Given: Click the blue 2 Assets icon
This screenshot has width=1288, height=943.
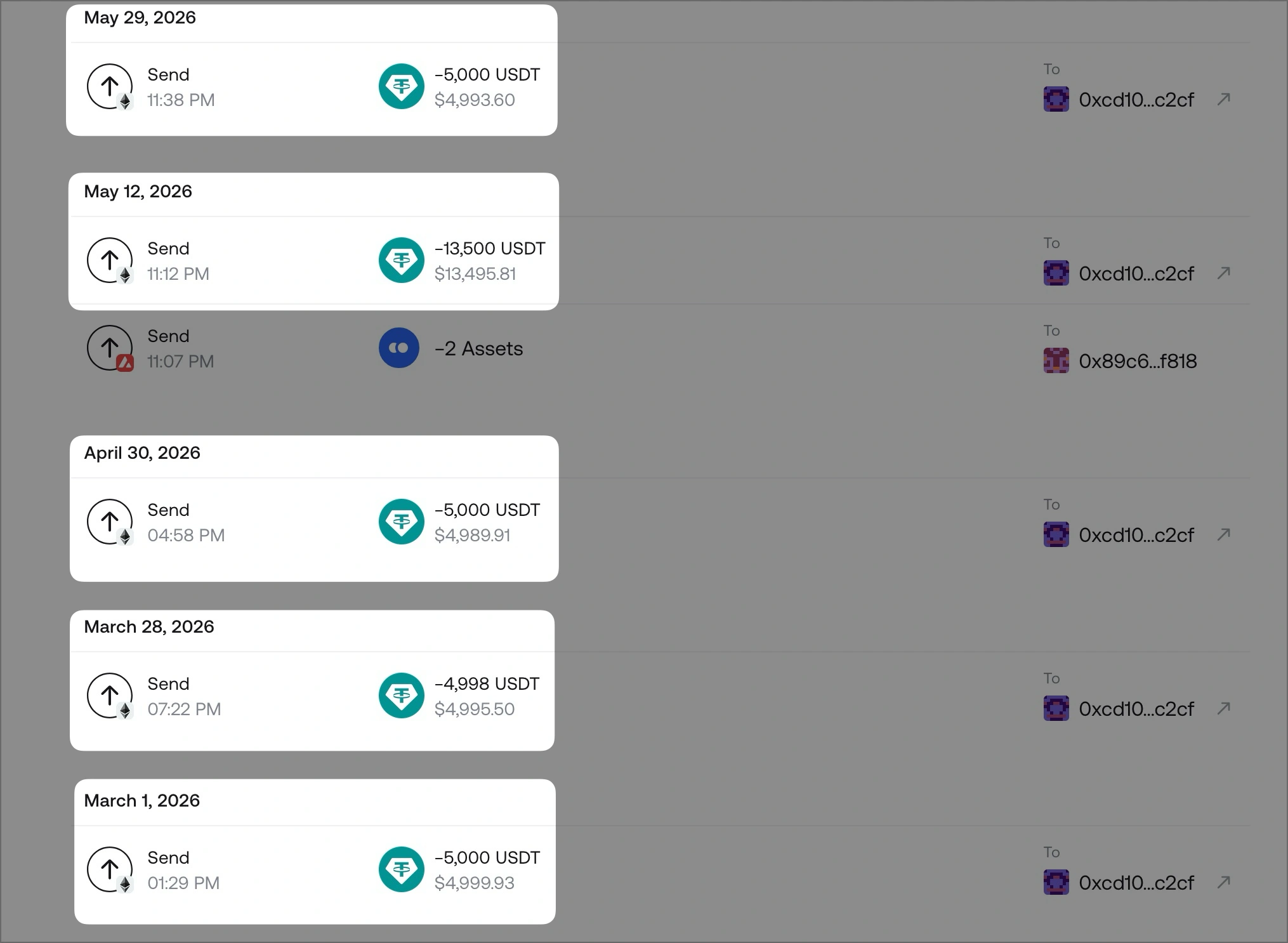Looking at the screenshot, I should click(399, 348).
